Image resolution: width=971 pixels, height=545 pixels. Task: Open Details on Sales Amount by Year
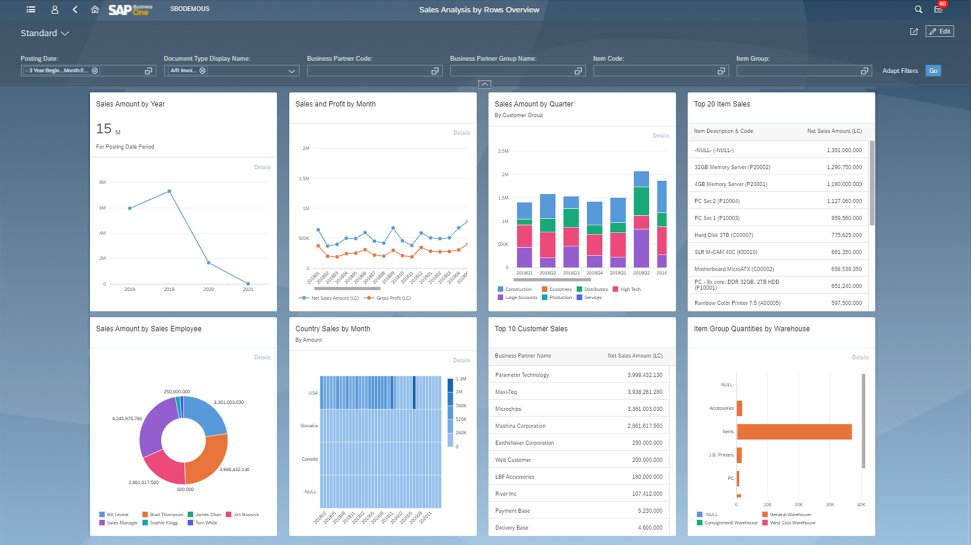click(261, 167)
